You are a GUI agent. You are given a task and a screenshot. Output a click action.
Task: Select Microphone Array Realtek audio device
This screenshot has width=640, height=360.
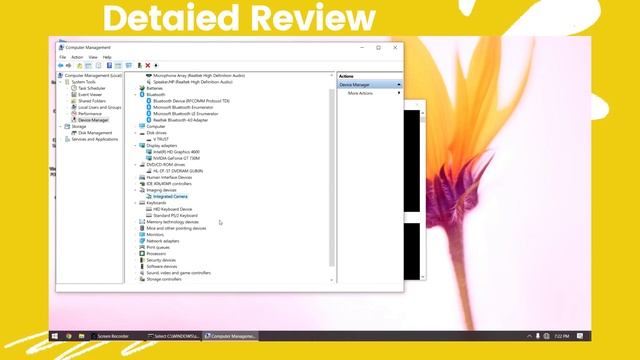pos(199,76)
